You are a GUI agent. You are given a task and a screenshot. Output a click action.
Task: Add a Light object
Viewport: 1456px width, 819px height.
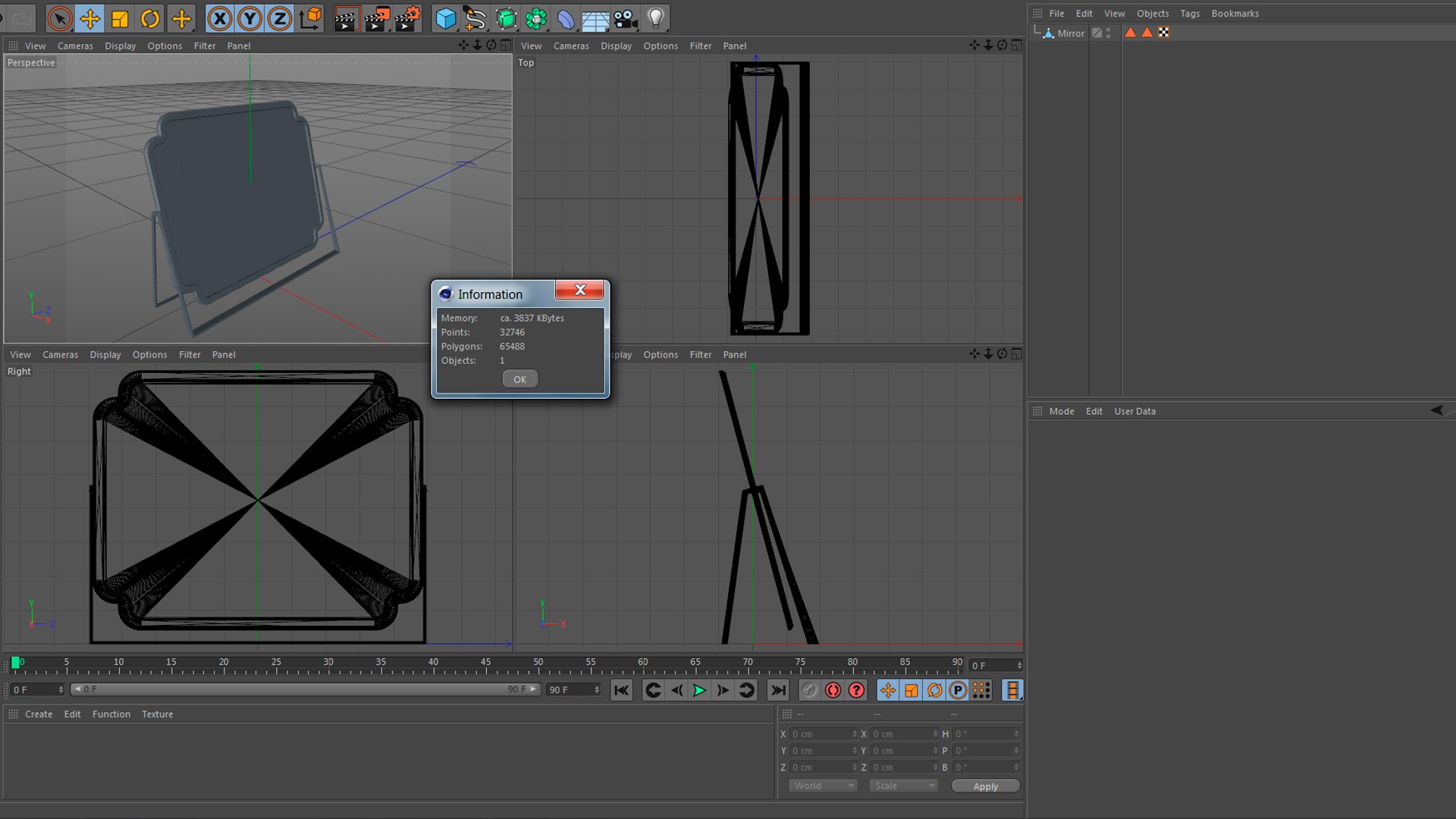[656, 18]
